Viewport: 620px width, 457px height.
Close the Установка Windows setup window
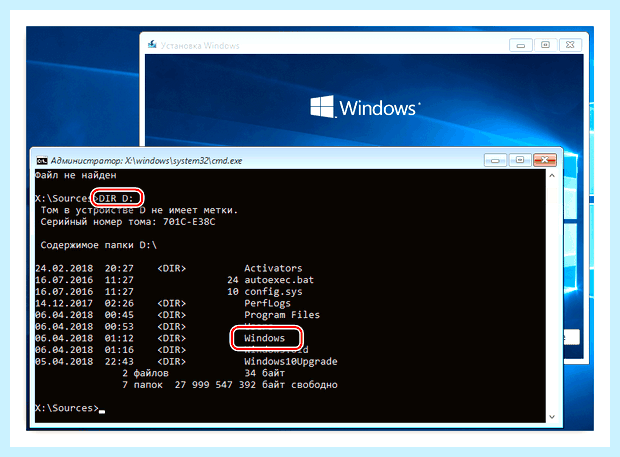point(570,45)
